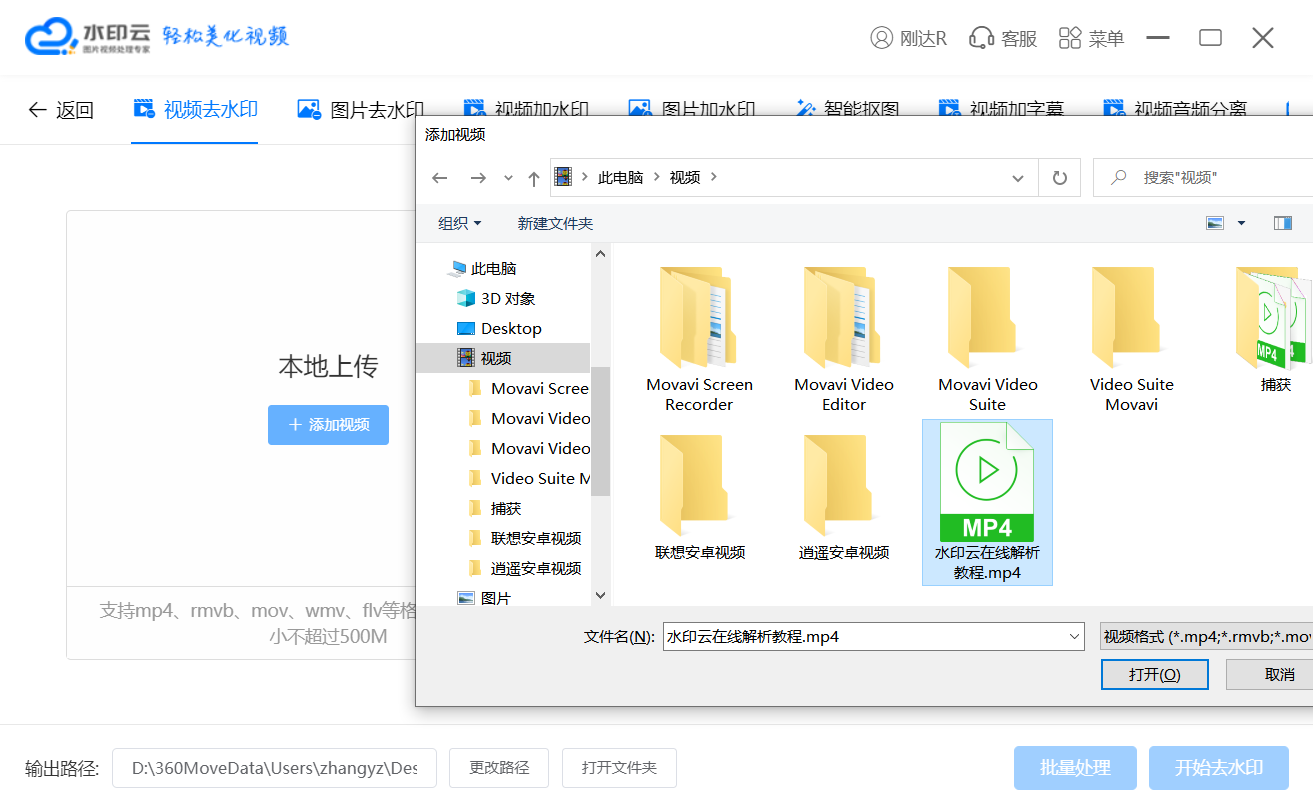Click 视频 in address breadcrumb
The width and height of the screenshot is (1313, 809).
pyautogui.click(x=685, y=177)
